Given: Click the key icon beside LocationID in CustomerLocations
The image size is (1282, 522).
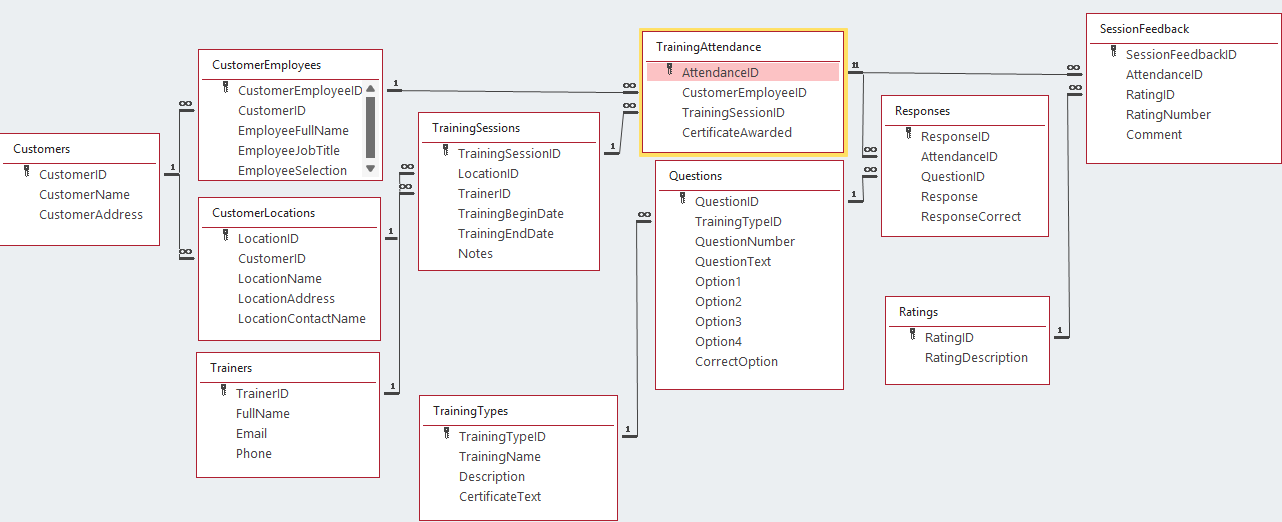Looking at the screenshot, I should tap(227, 237).
